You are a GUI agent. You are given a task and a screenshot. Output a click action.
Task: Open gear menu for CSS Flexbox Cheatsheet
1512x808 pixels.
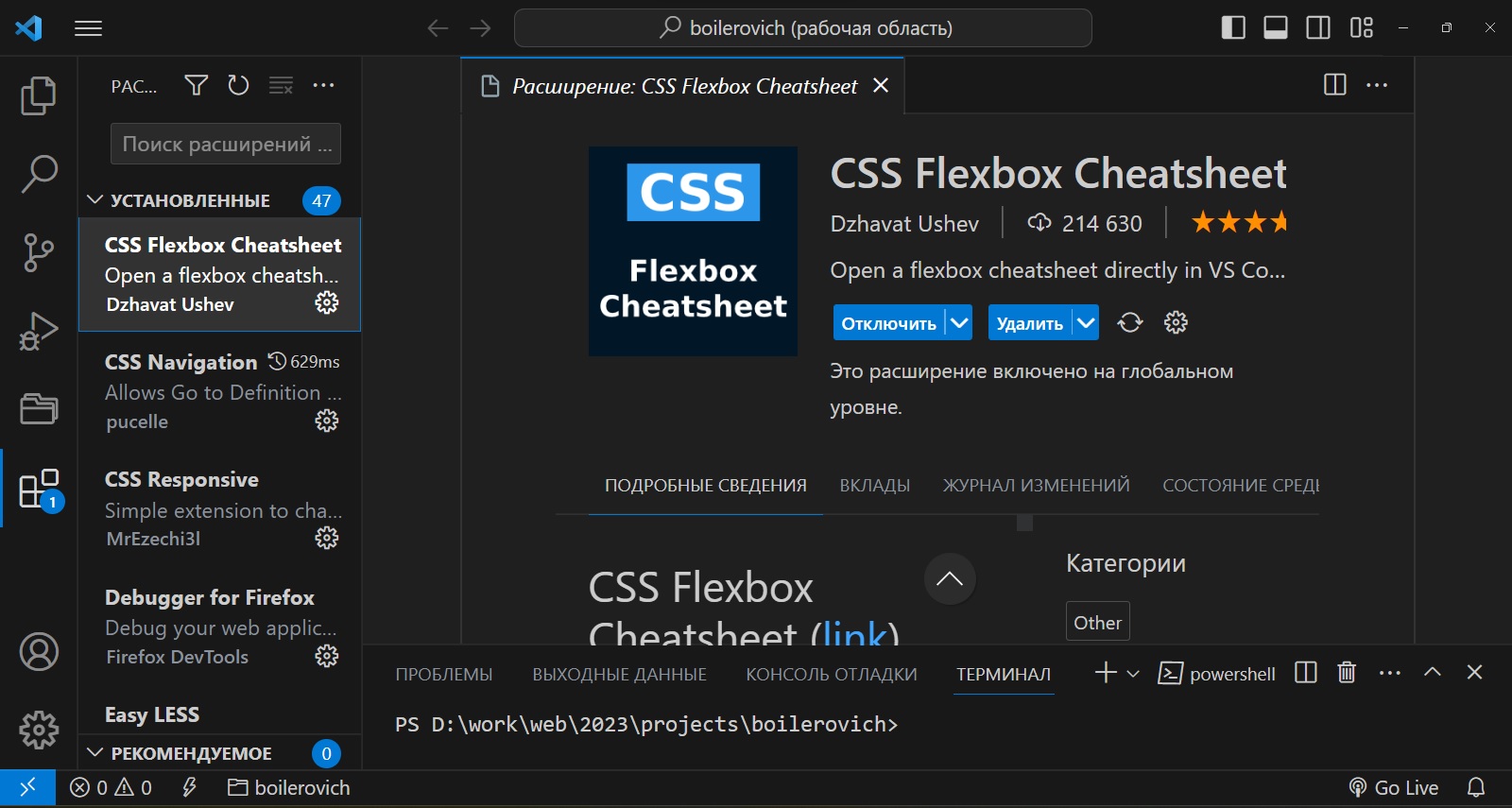[x=327, y=302]
